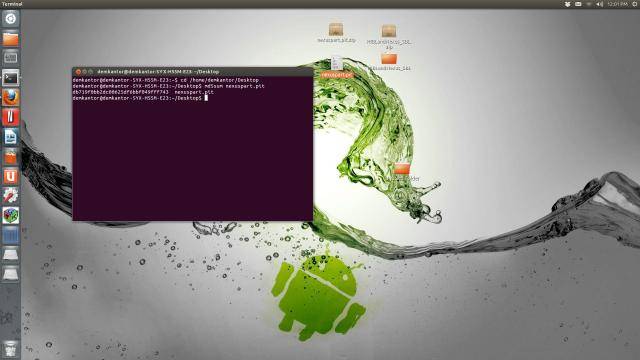This screenshot has width=640, height=360.
Task: Open the network indicator in top panel
Action: pyautogui.click(x=589, y=4)
